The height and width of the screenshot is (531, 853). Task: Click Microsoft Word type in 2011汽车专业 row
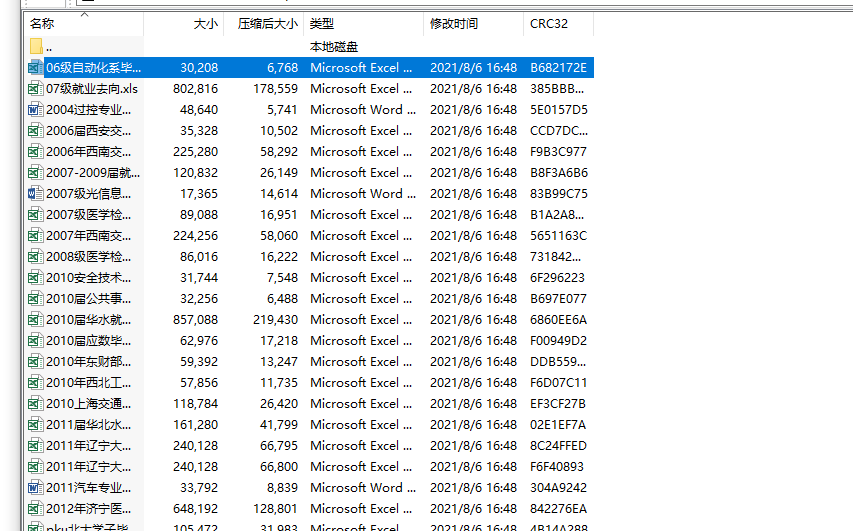click(x=363, y=488)
